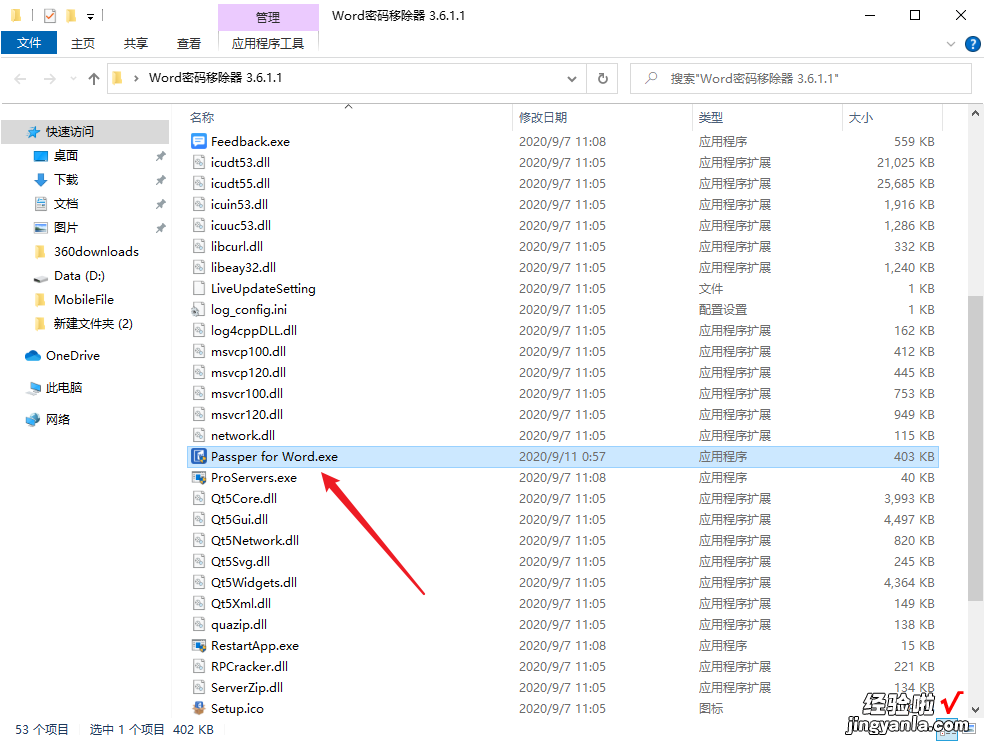The height and width of the screenshot is (742, 985).
Task: Click the This PC icon in sidebar
Action: point(33,388)
